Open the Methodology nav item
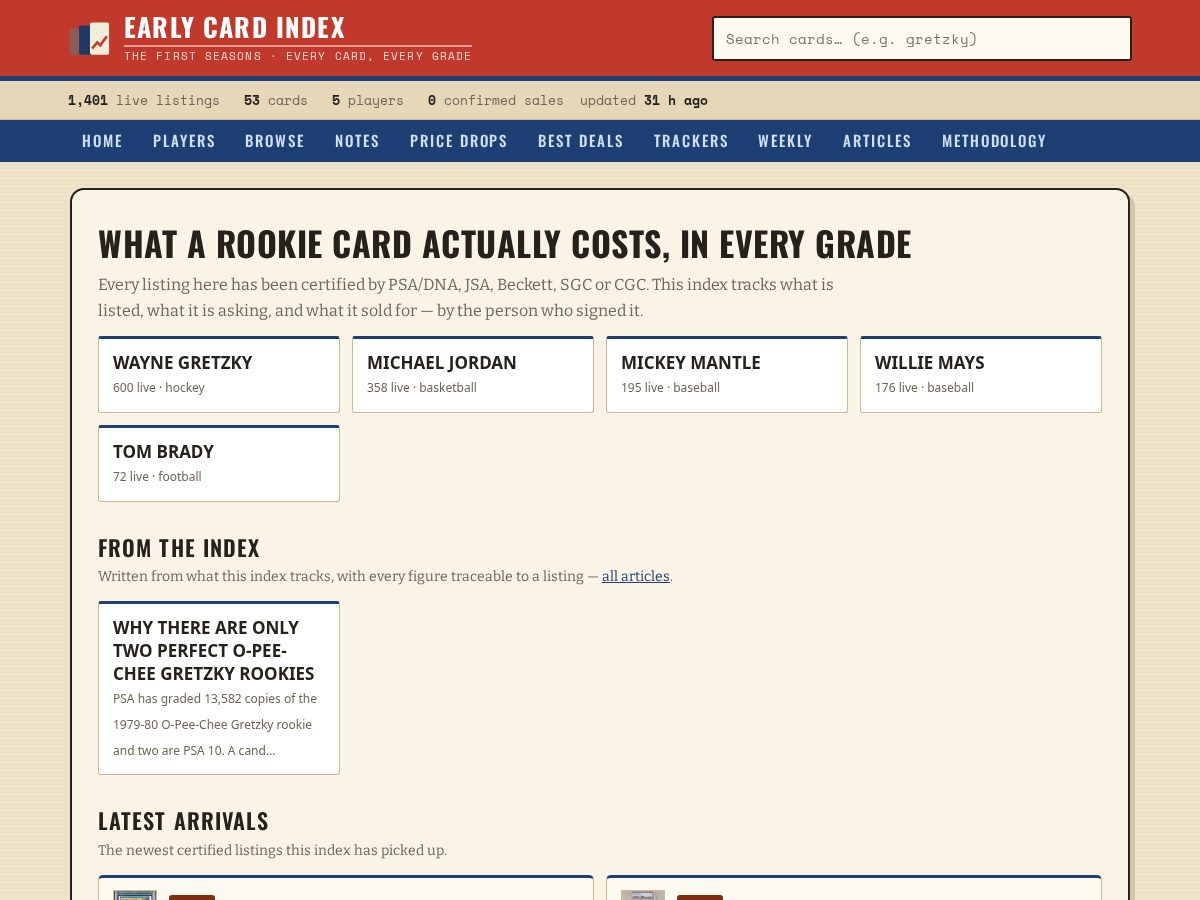 tap(994, 141)
